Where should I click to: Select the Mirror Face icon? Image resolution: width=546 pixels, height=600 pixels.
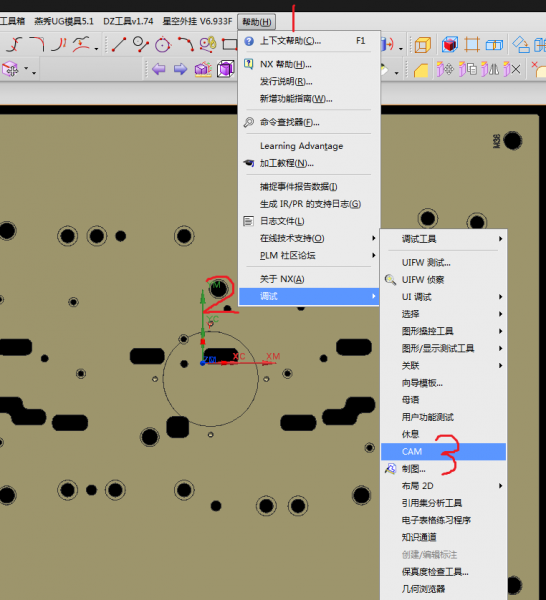[x=490, y=69]
